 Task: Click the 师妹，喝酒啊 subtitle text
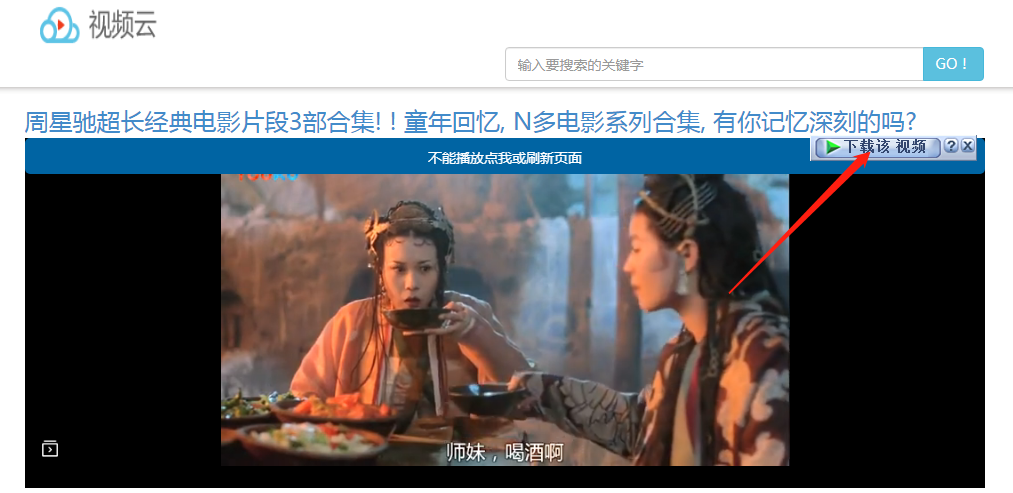(505, 452)
